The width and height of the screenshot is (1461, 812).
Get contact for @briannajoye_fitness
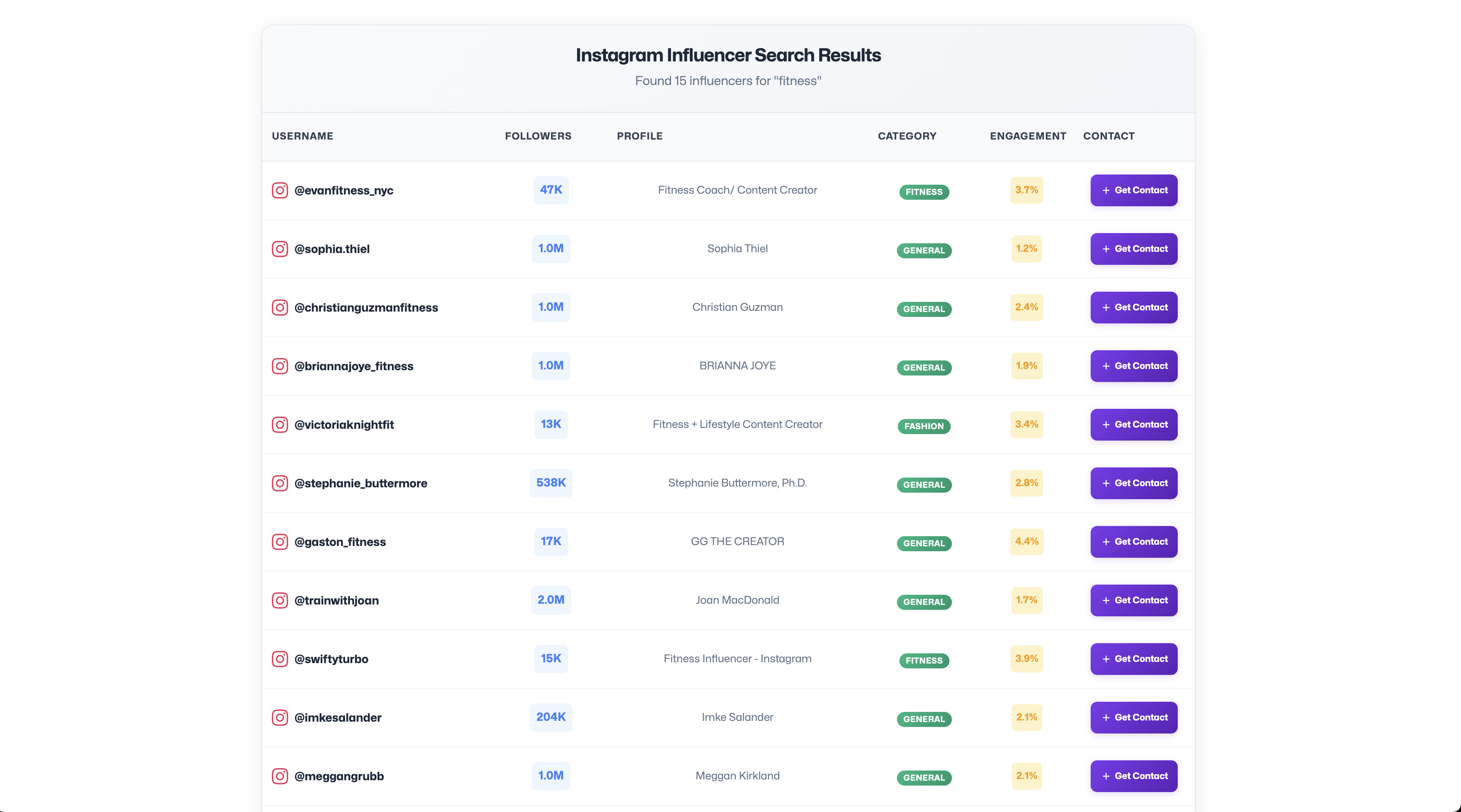point(1134,366)
